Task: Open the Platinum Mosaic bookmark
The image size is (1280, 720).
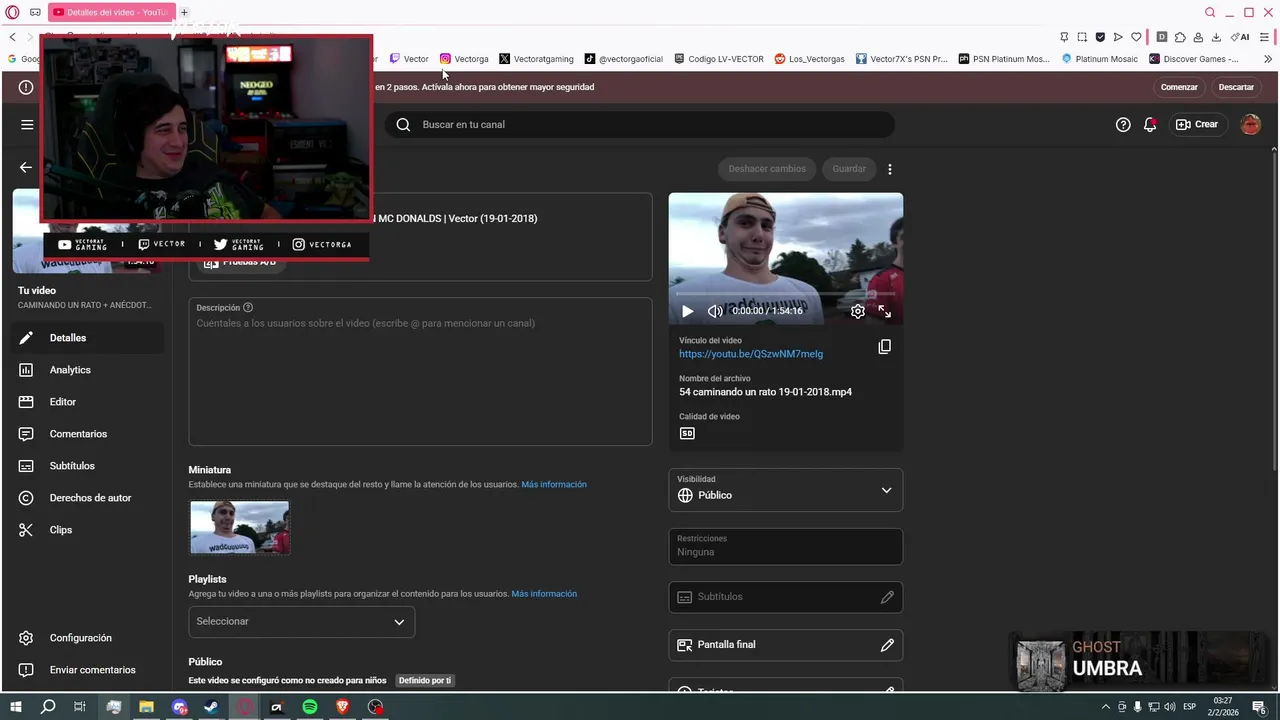Action: (1100, 59)
